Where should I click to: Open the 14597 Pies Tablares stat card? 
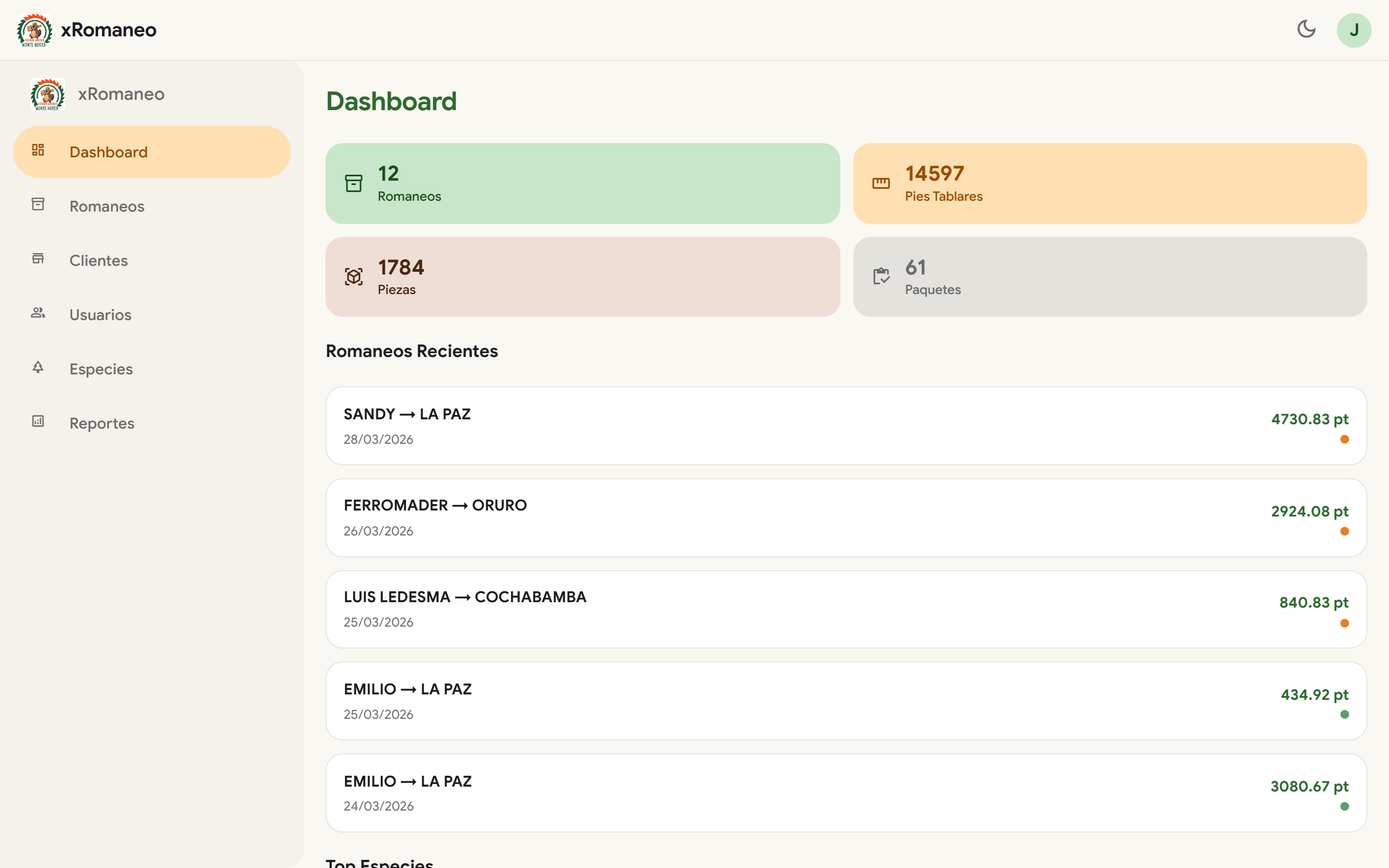(1110, 184)
